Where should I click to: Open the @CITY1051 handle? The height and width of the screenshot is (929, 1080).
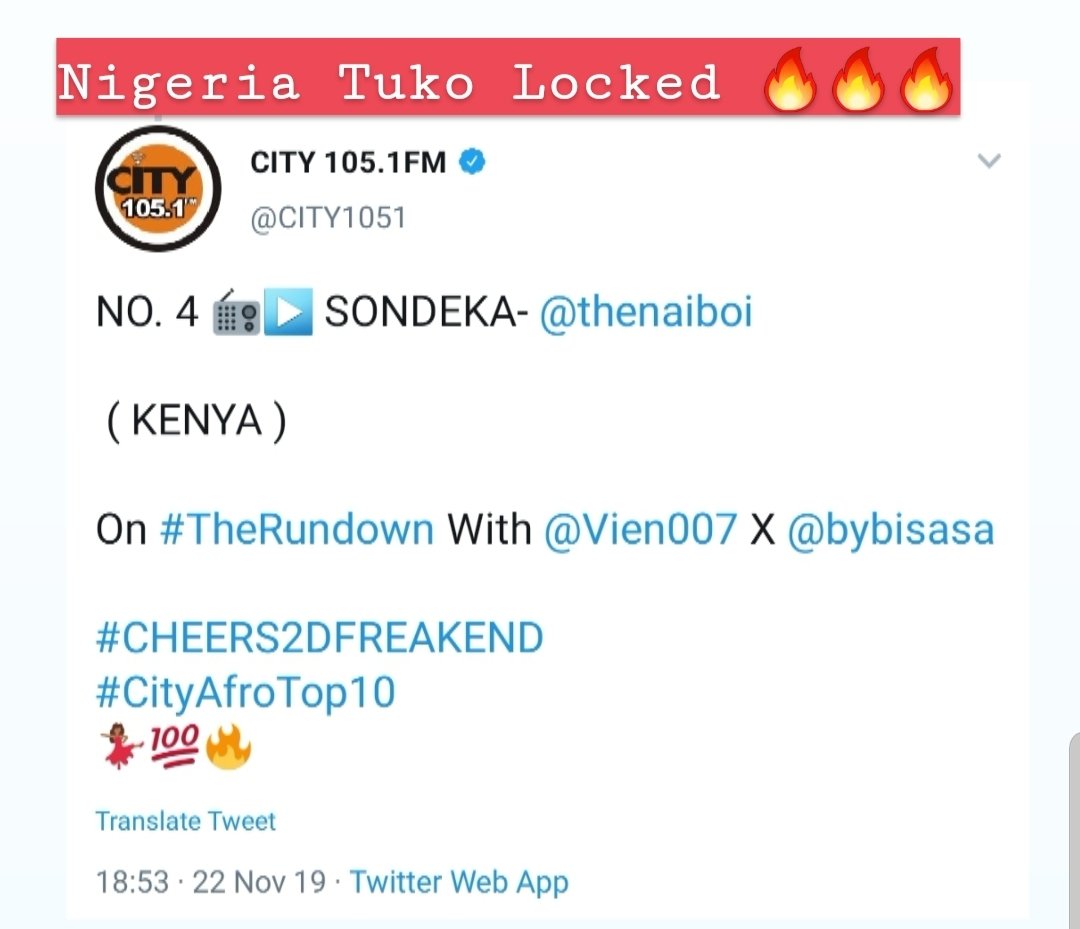coord(328,218)
